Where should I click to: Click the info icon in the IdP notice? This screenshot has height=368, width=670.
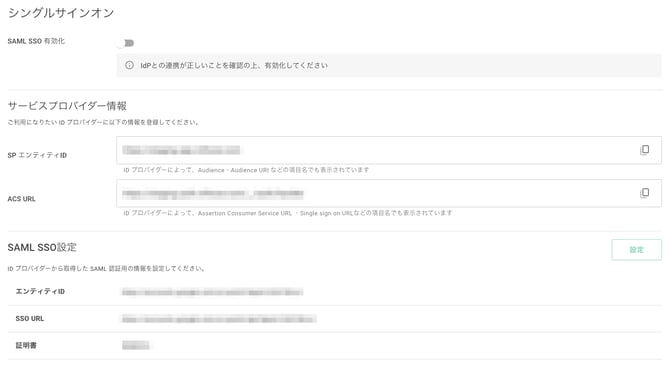click(129, 65)
